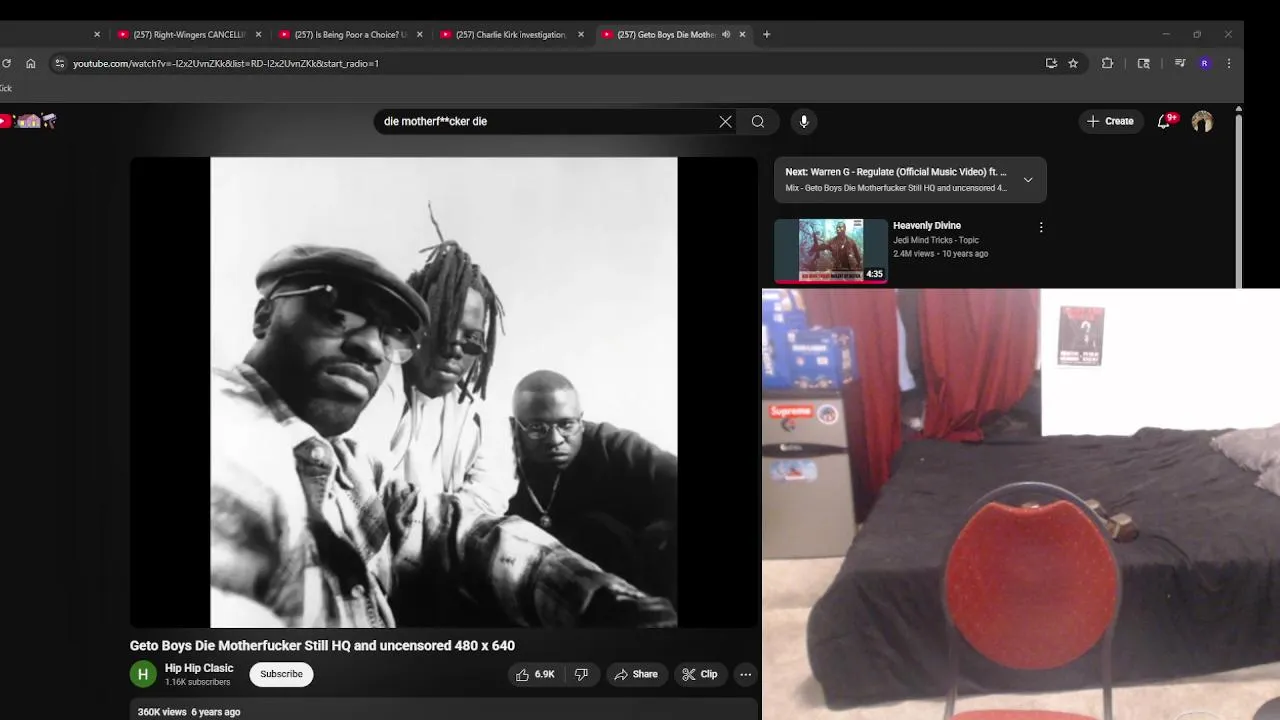The height and width of the screenshot is (720, 1280).
Task: Click the page vertical scrollbar
Action: click(x=1238, y=200)
